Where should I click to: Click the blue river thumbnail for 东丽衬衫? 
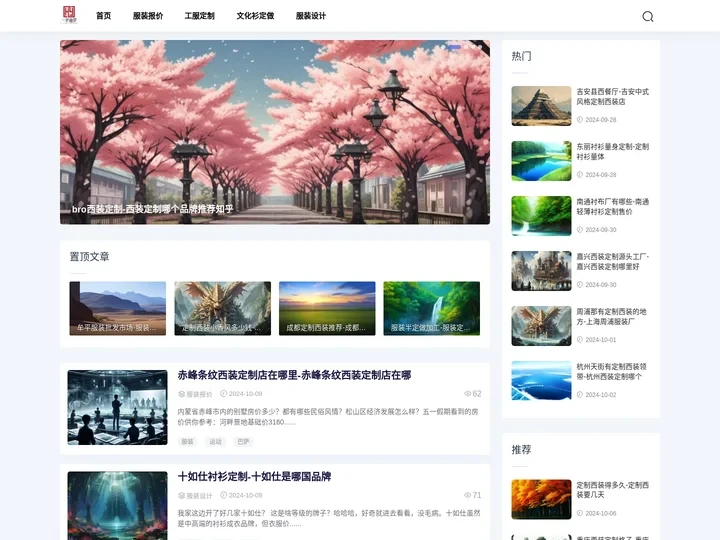pyautogui.click(x=541, y=161)
